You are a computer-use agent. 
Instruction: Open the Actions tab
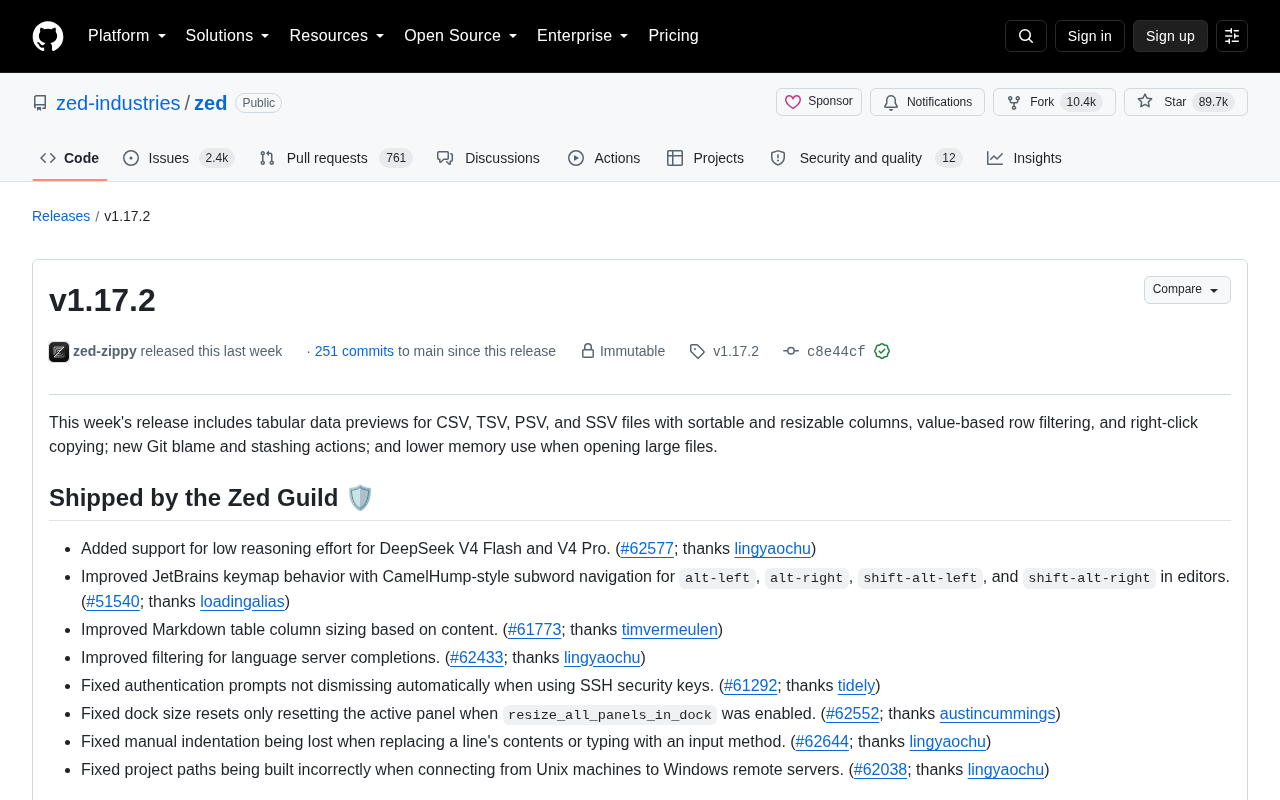coord(604,158)
